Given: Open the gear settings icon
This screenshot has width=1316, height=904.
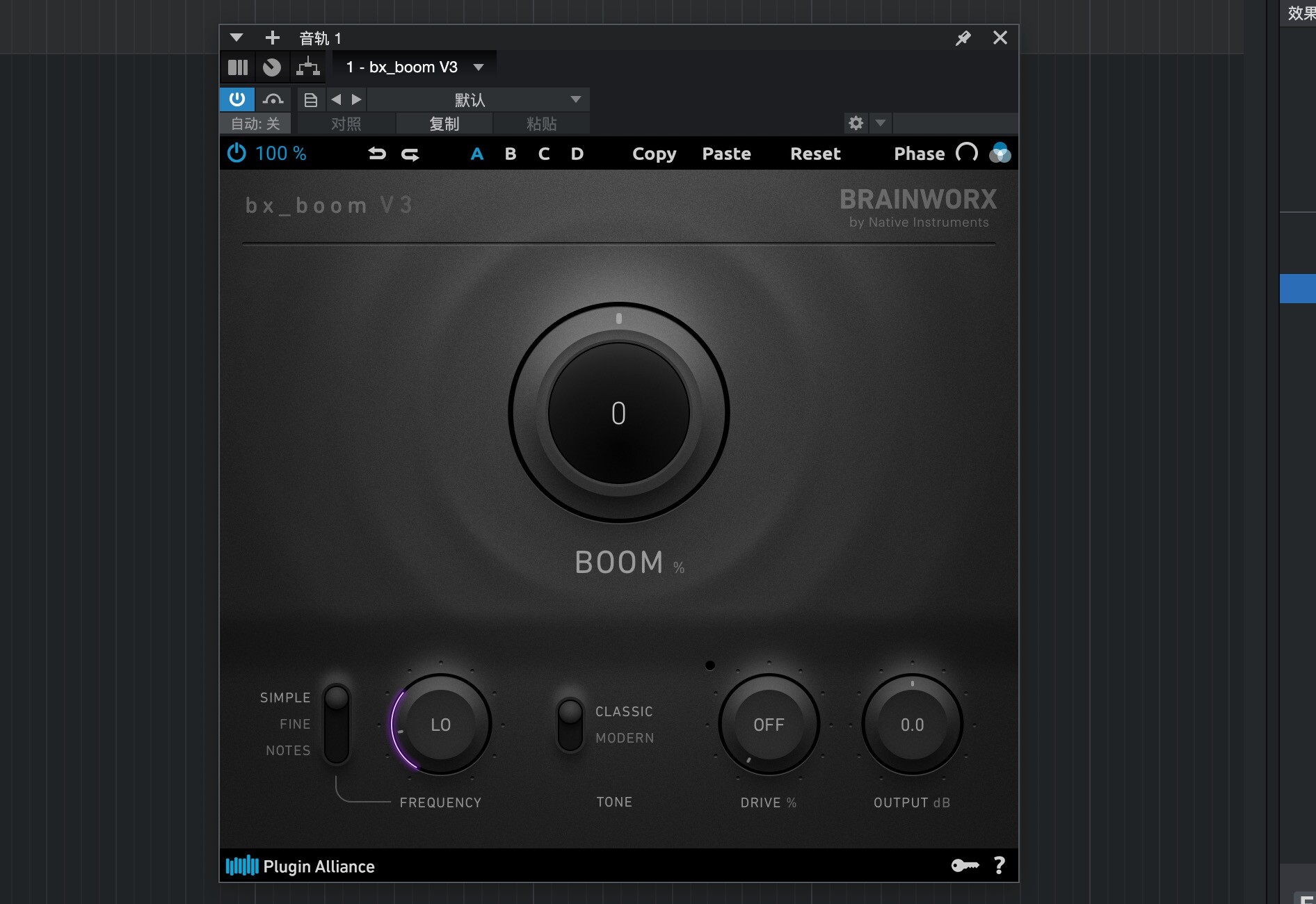Looking at the screenshot, I should coord(856,123).
